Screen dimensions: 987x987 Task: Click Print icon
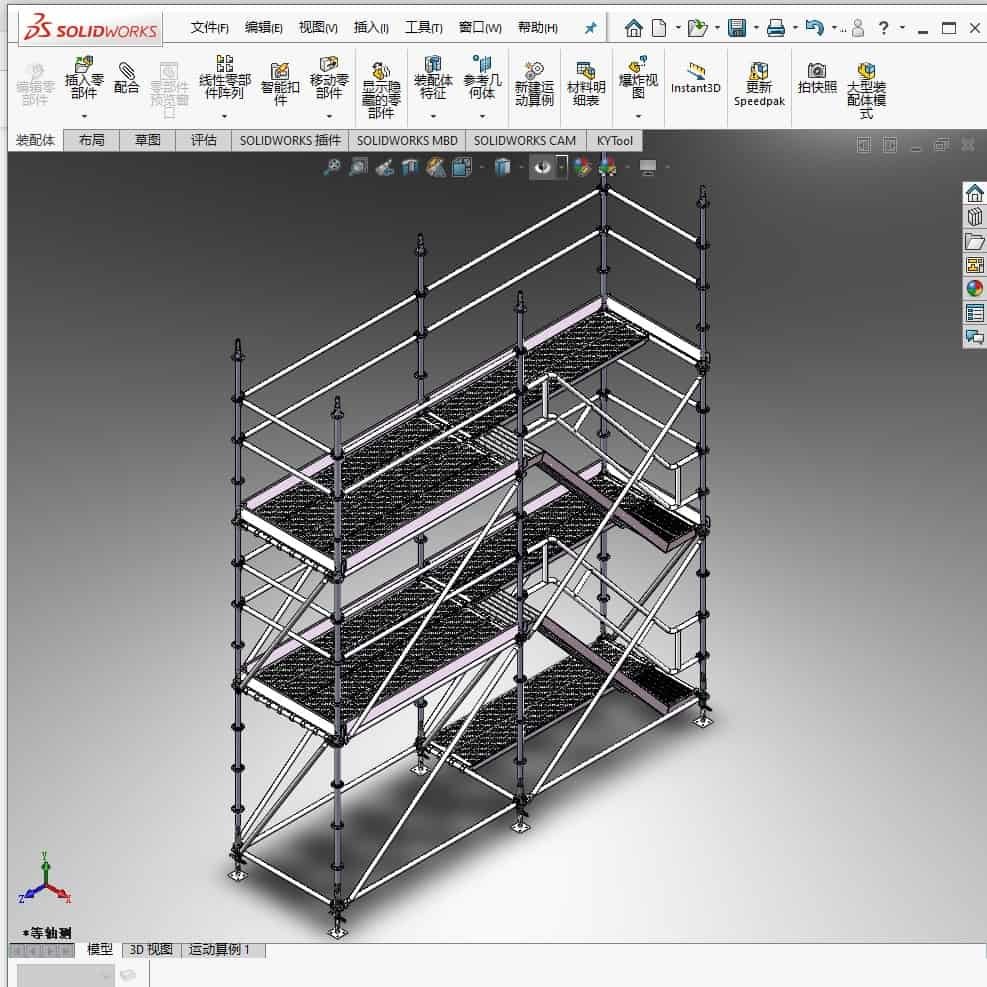click(x=776, y=28)
